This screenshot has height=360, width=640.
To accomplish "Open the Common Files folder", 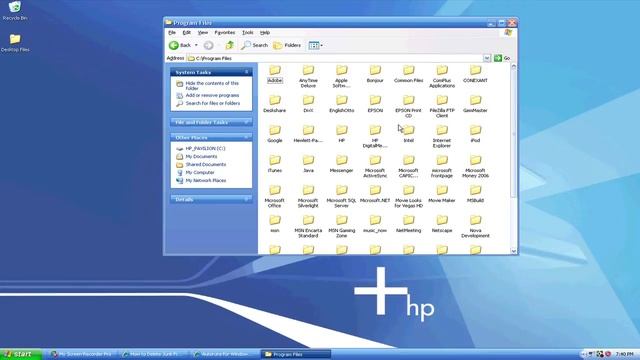I will click(x=408, y=74).
